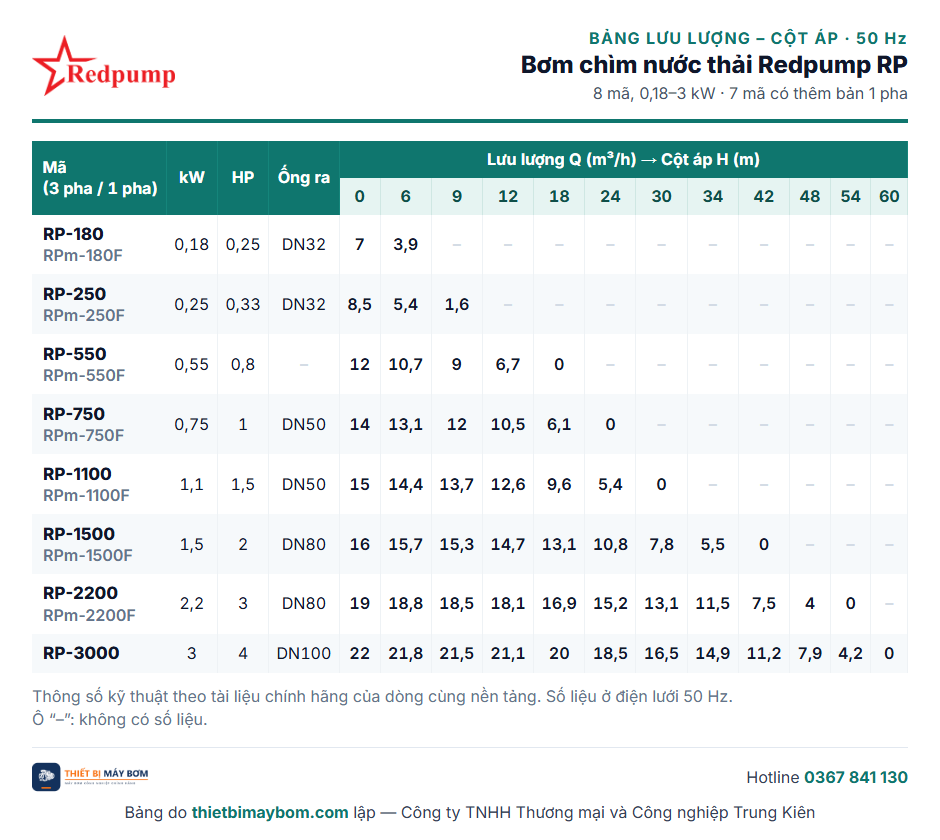
Task: Select model name RP-750
Action: [x=74, y=414]
